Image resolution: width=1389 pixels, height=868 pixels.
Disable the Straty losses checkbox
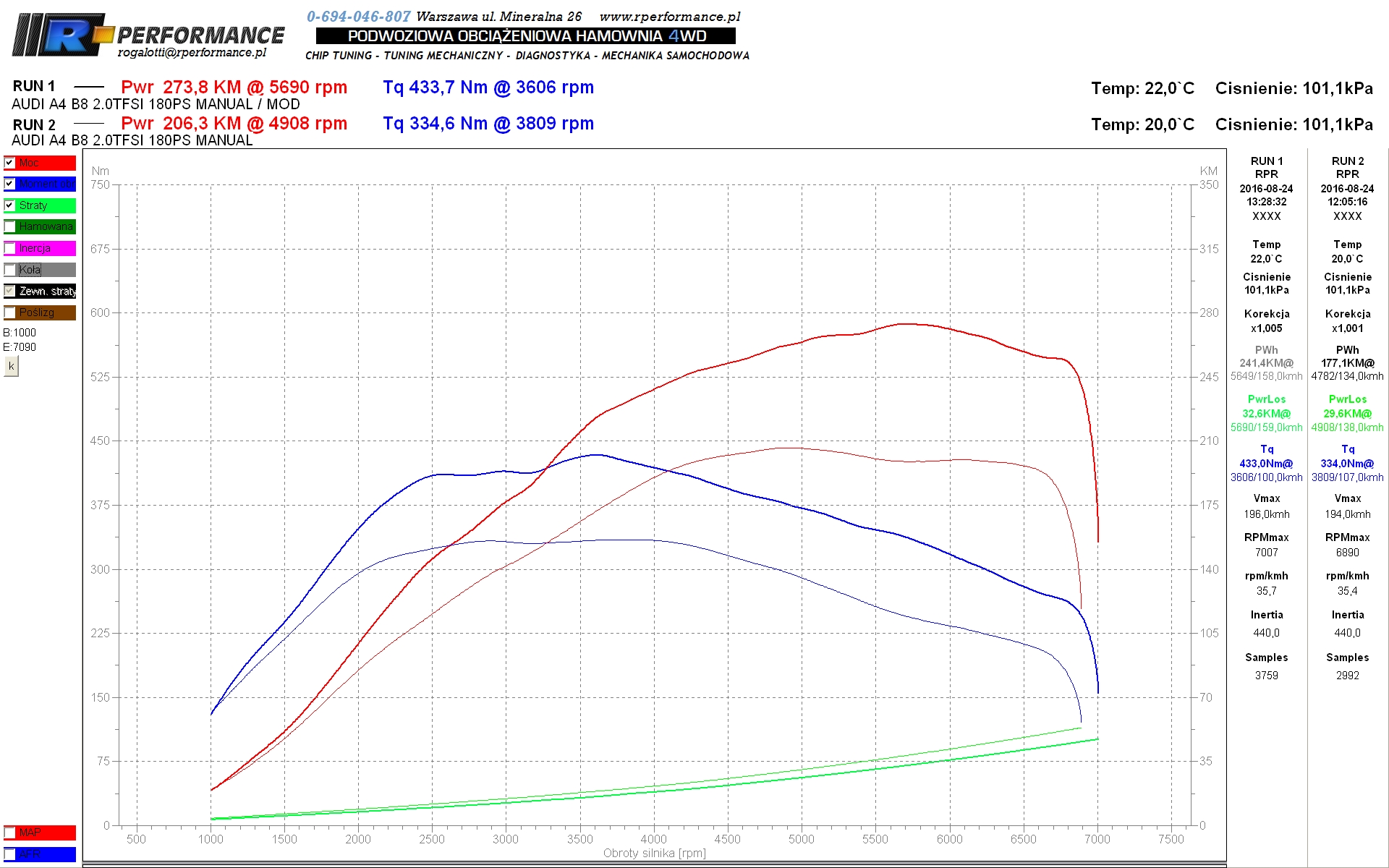pos(9,205)
